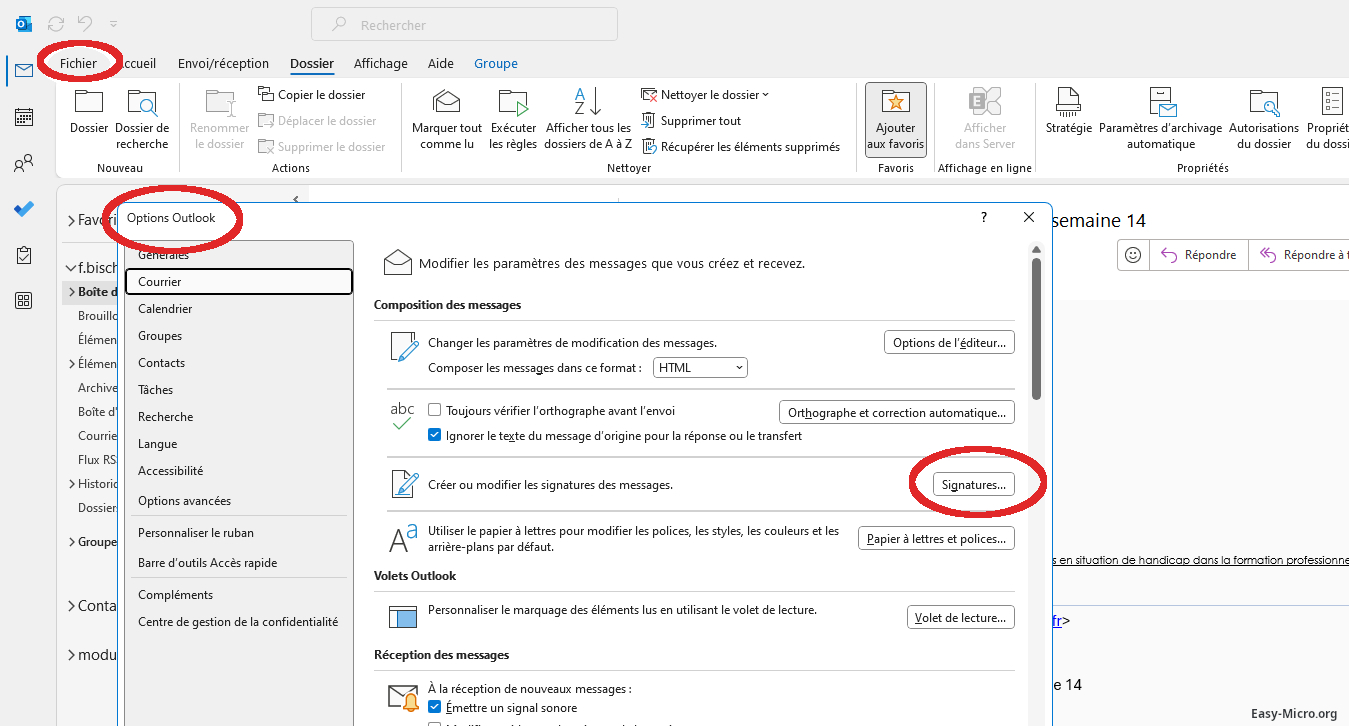Collapse the f.bisch account folder tree
Image resolution: width=1349 pixels, height=726 pixels.
click(x=72, y=267)
